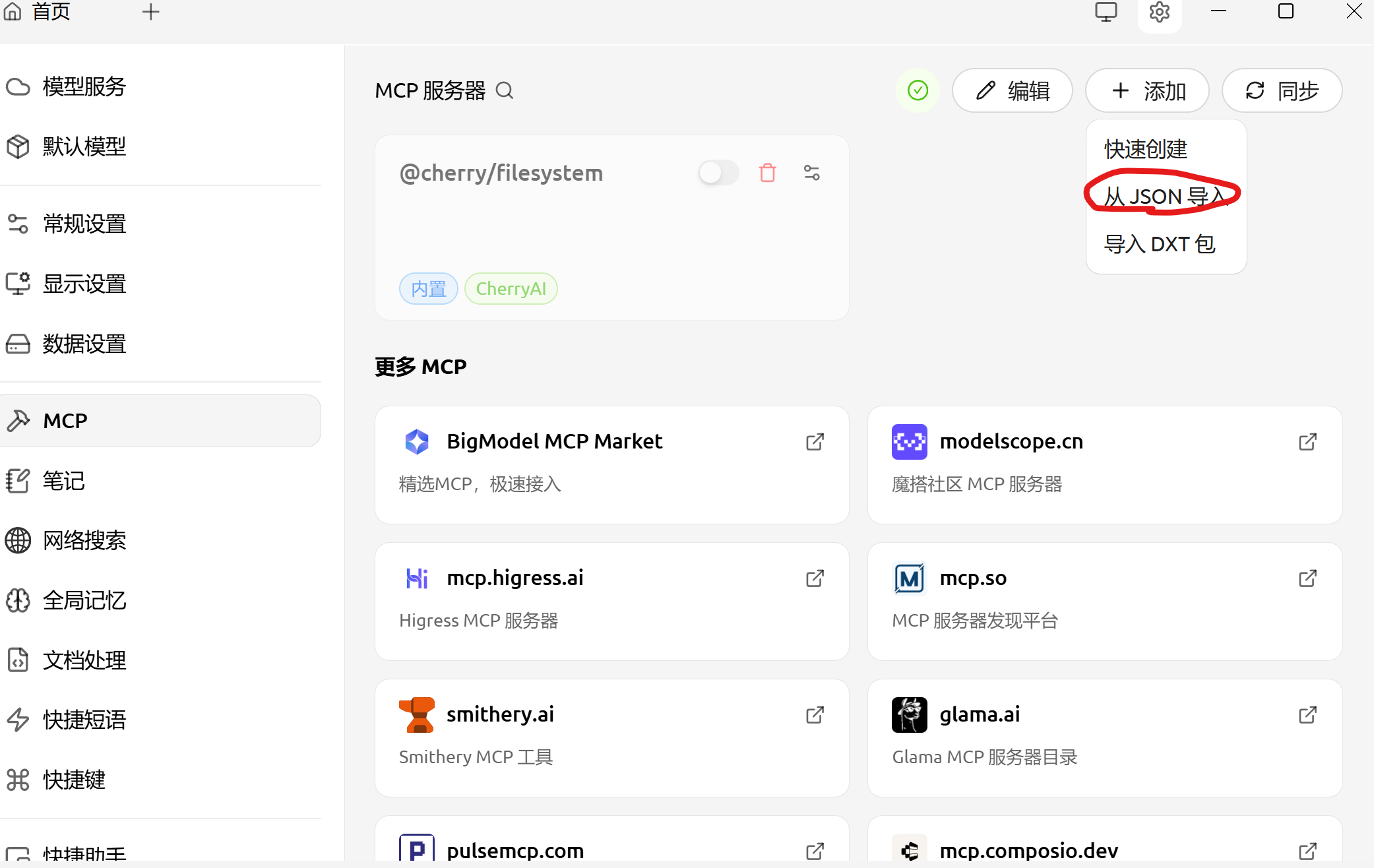The width and height of the screenshot is (1374, 868).
Task: Open external link icon for smithery.ai
Action: [815, 715]
